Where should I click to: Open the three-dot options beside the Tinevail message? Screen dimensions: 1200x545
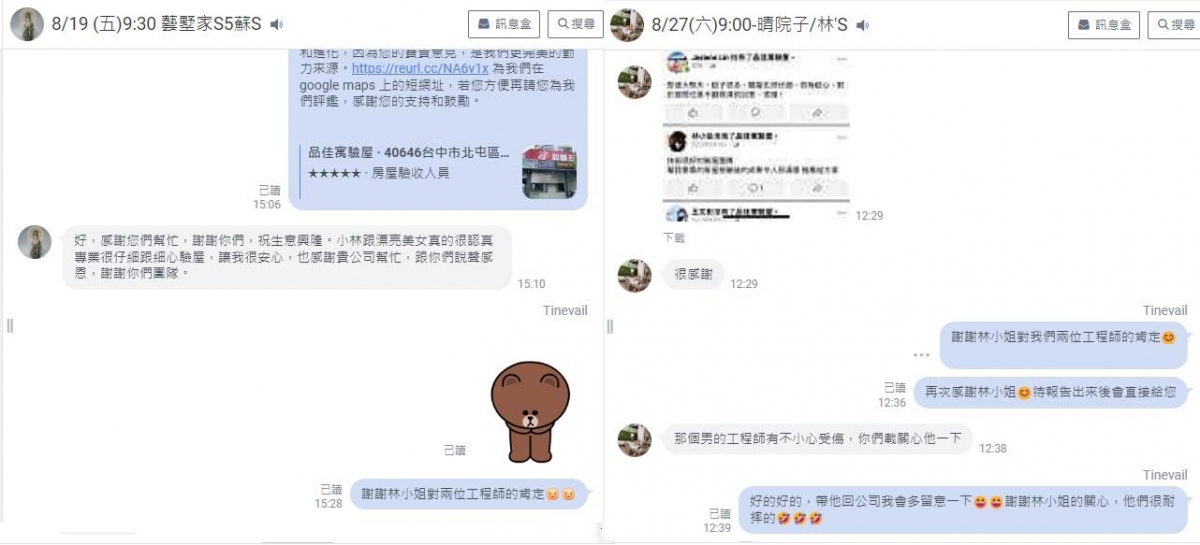pos(921,355)
